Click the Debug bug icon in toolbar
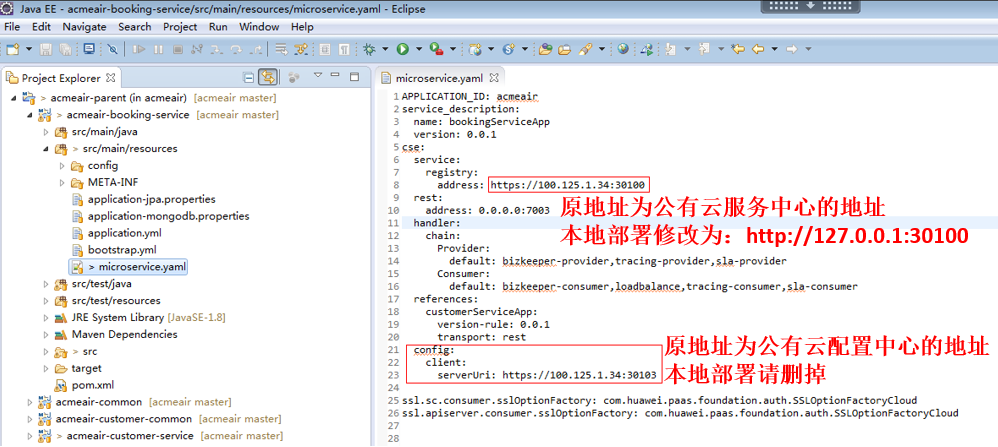The width and height of the screenshot is (998, 447). [x=370, y=48]
